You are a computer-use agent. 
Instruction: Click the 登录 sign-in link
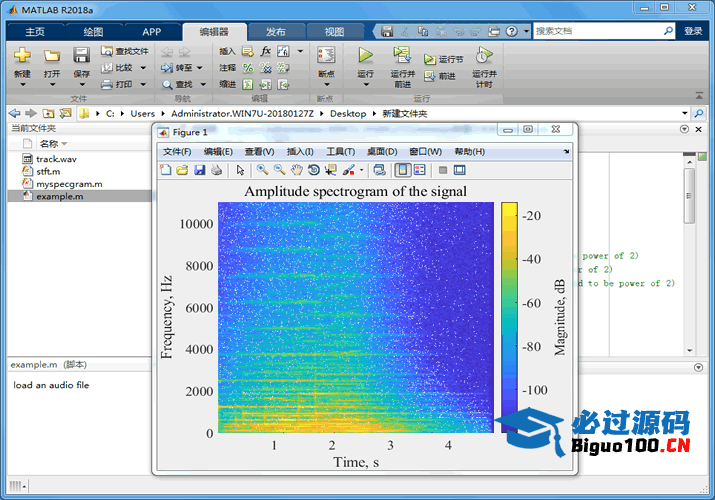pyautogui.click(x=693, y=31)
